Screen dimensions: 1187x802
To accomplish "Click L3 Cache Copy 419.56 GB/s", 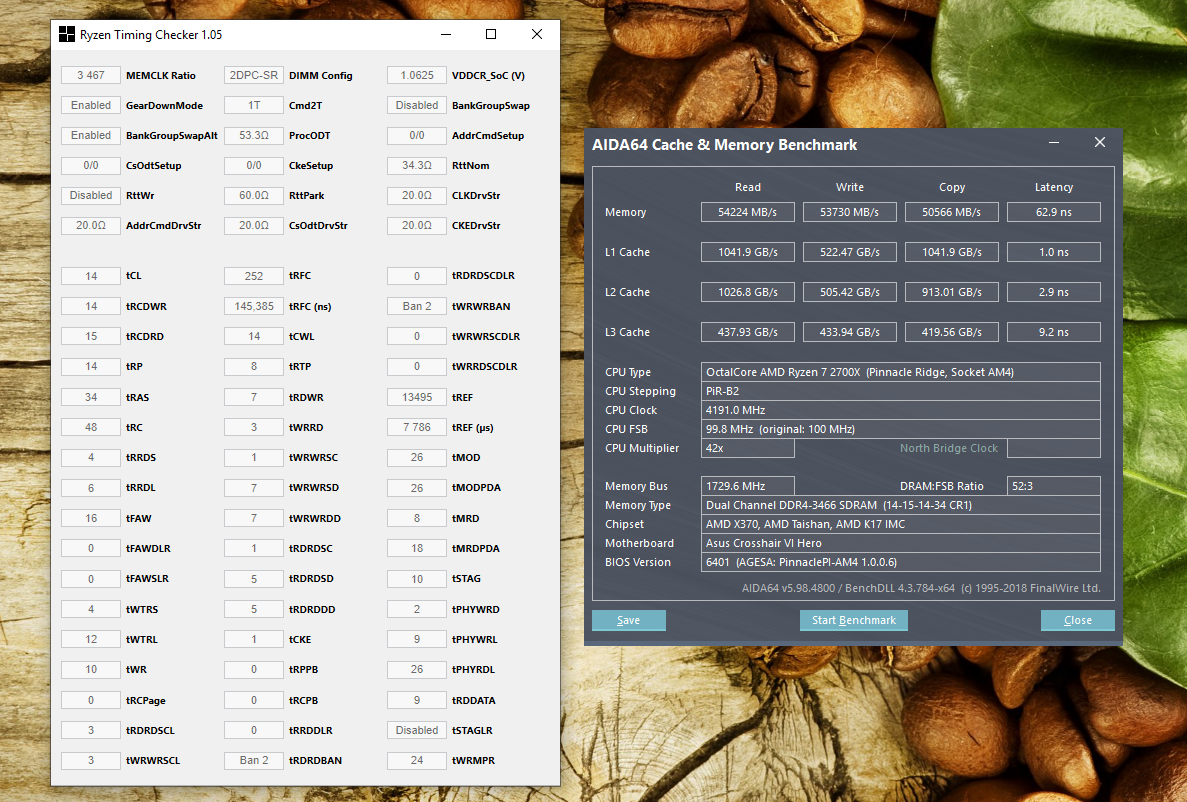I will click(x=952, y=332).
